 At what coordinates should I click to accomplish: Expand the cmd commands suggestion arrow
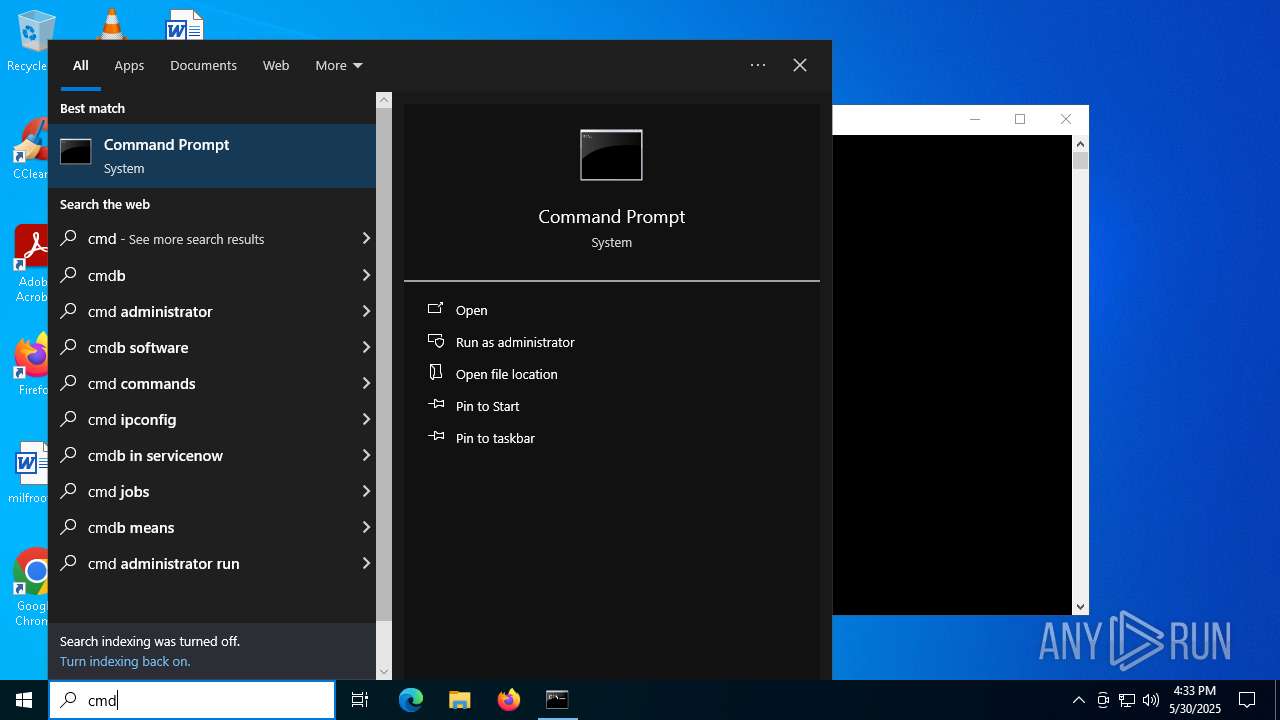[365, 383]
